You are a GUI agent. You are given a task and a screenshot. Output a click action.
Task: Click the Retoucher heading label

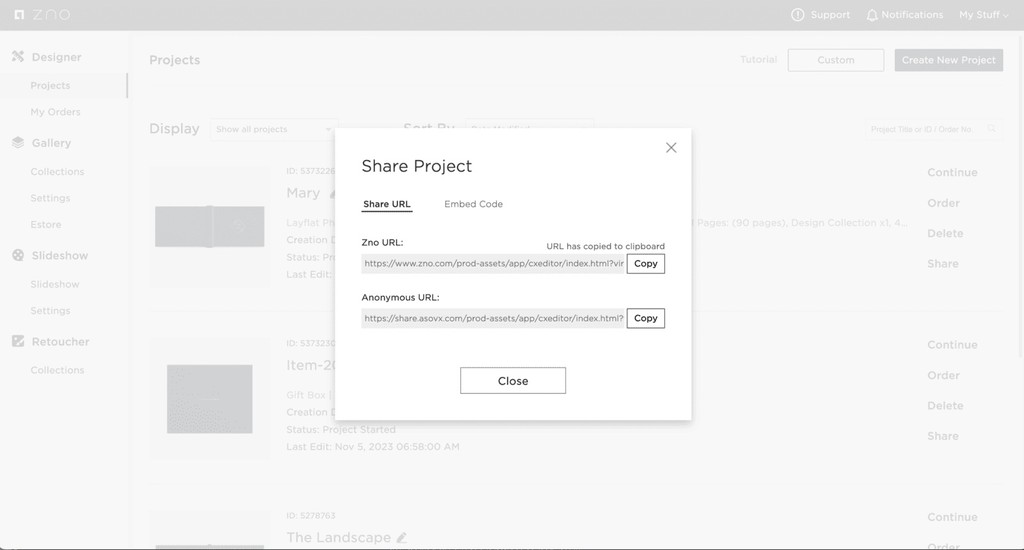(x=61, y=342)
